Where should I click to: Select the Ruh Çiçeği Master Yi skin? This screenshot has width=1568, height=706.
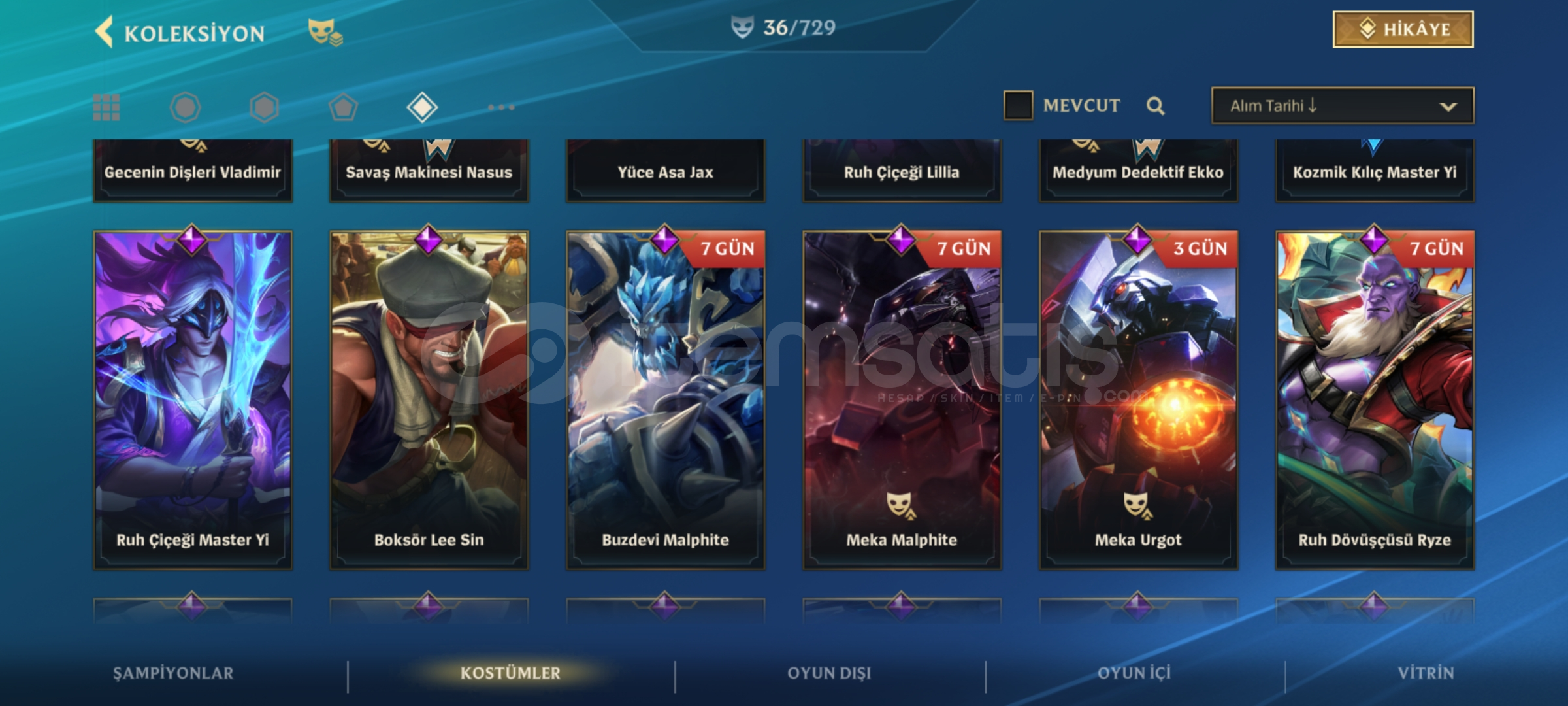[x=193, y=400]
